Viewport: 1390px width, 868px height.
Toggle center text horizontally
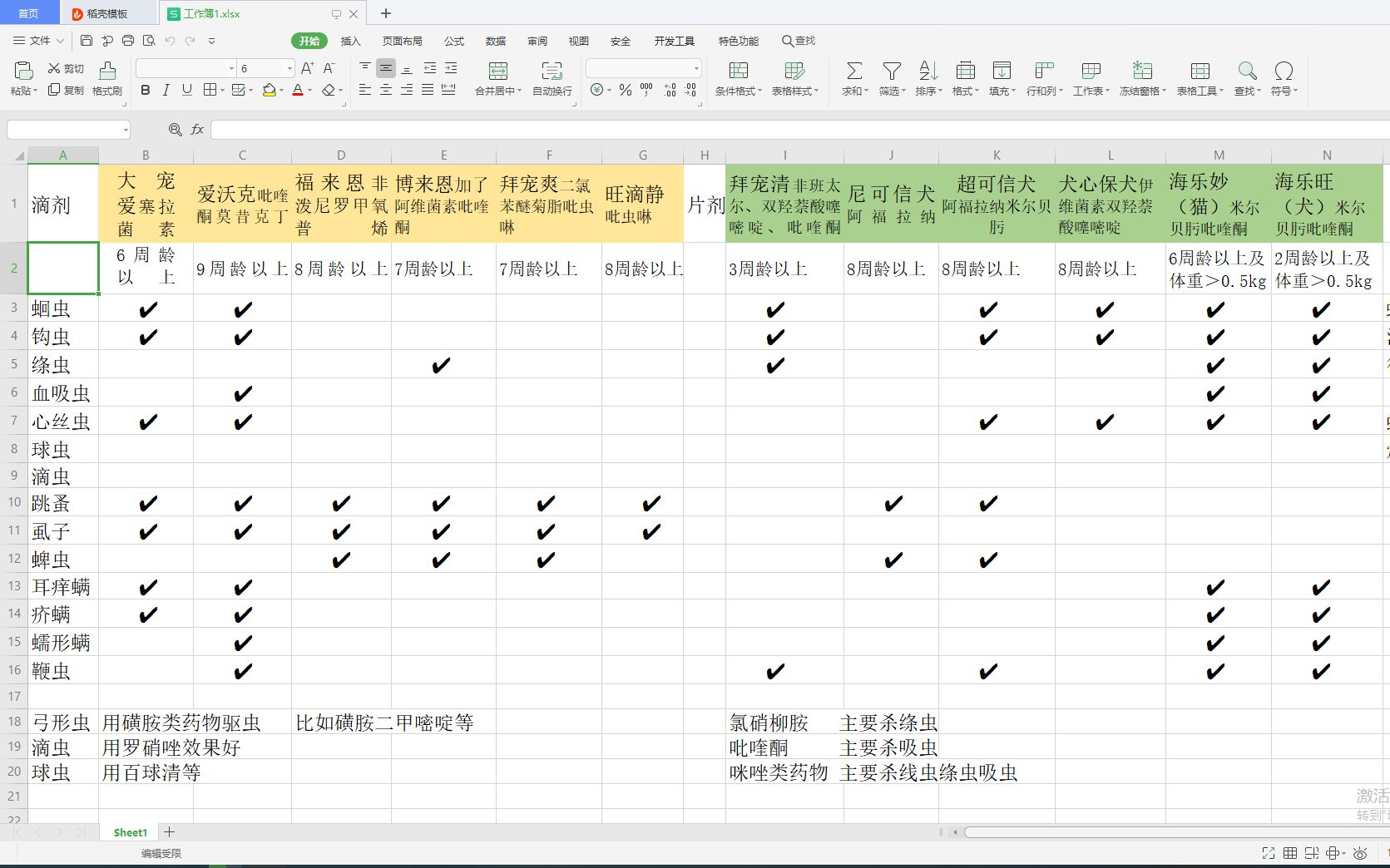[x=386, y=90]
